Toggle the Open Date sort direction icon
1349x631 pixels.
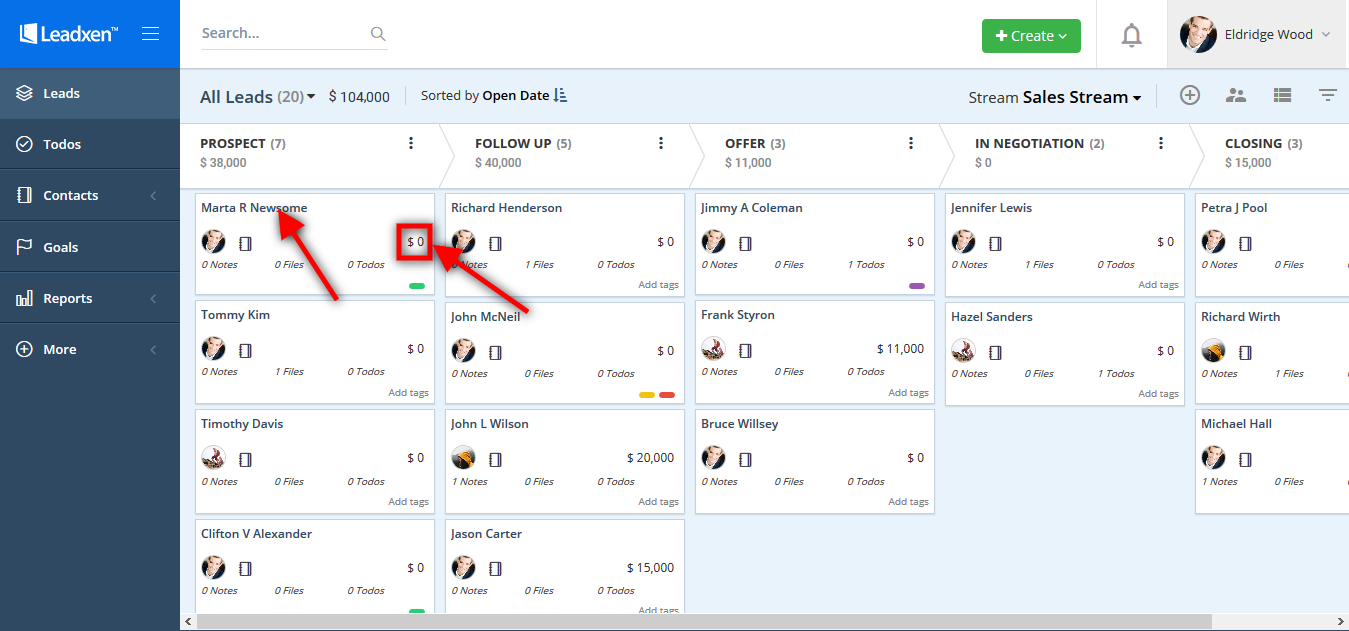(x=560, y=96)
